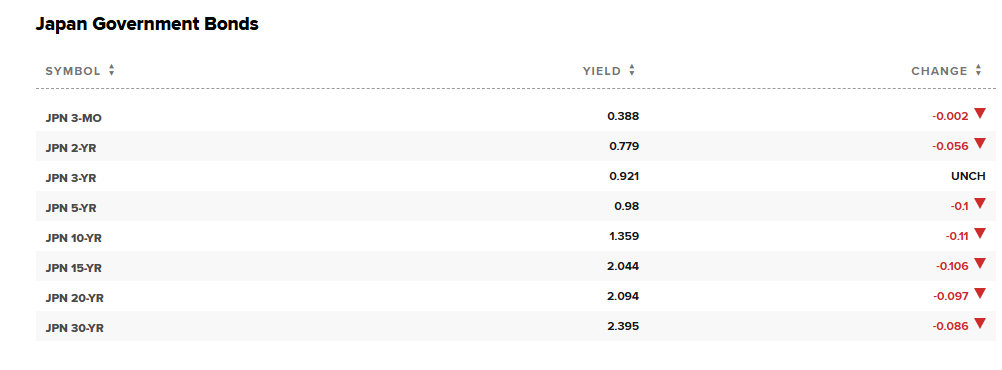Click red down arrow for JPN 2-YR
Image resolution: width=1002 pixels, height=370 pixels.
click(980, 144)
